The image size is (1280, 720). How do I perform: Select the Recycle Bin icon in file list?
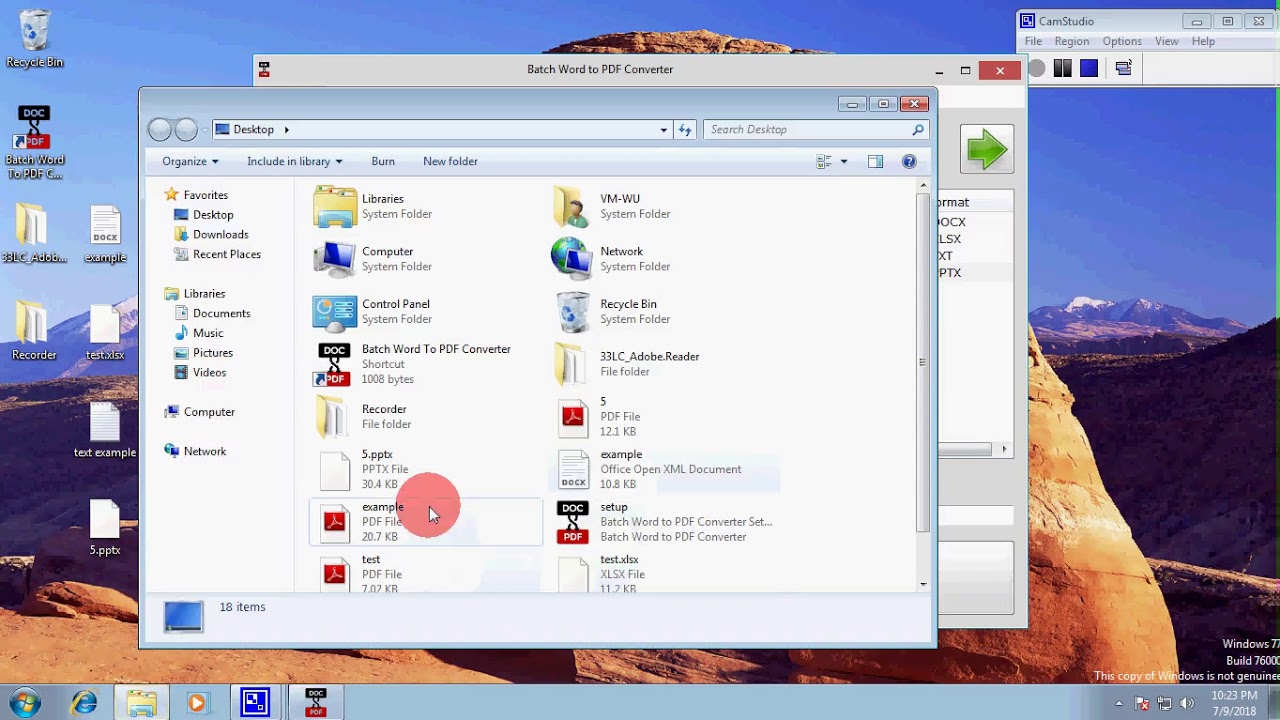click(x=572, y=312)
